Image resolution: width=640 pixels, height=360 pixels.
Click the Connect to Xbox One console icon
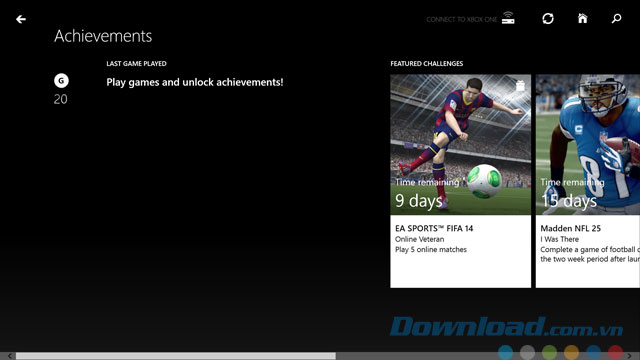pyautogui.click(x=508, y=18)
